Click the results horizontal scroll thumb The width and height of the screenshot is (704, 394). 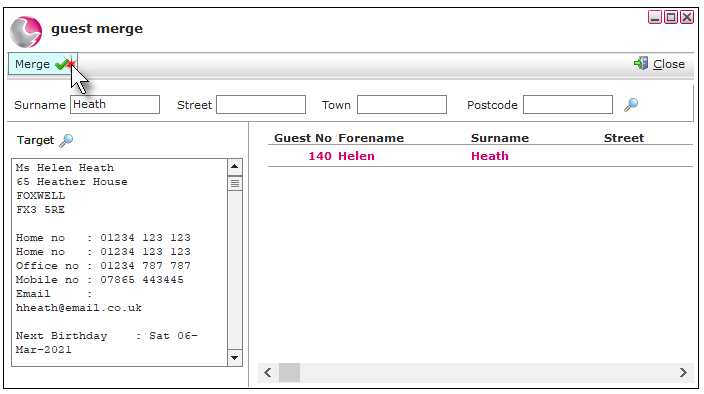pyautogui.click(x=290, y=372)
